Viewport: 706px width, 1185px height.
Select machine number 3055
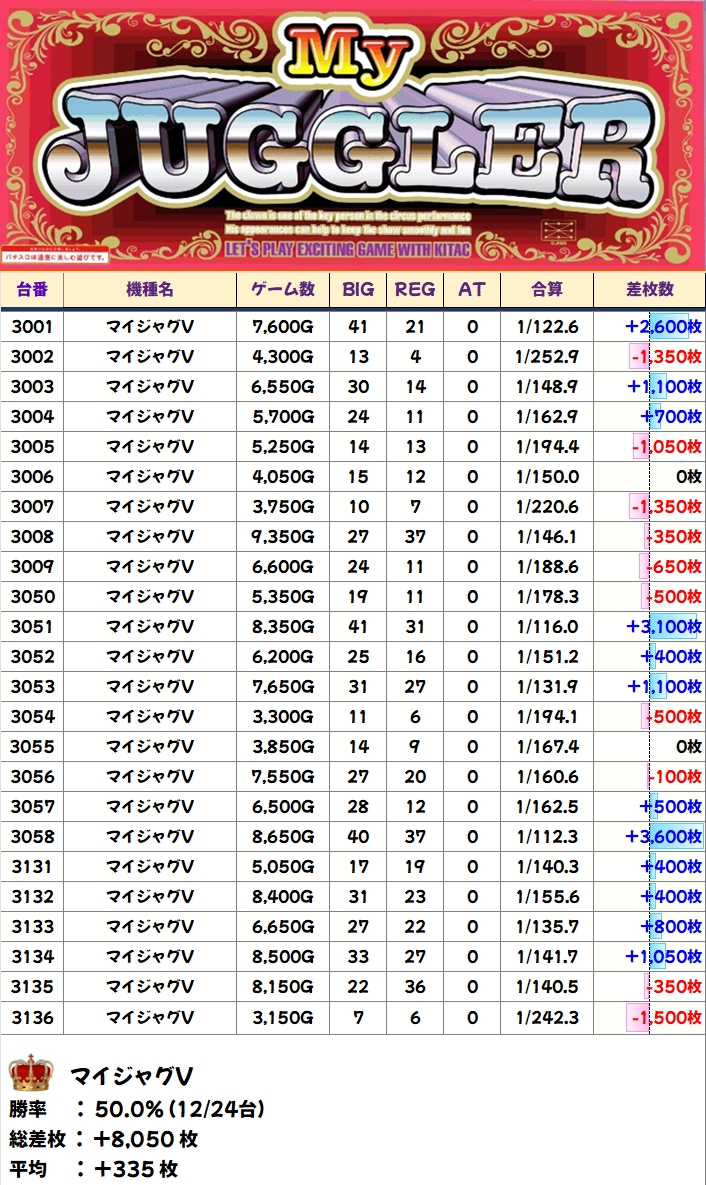click(32, 747)
